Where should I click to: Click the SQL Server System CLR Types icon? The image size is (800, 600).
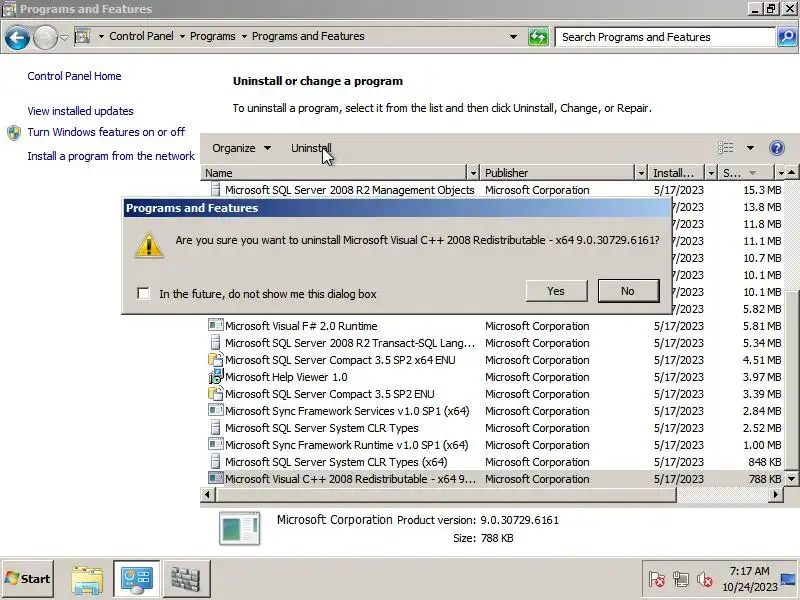click(x=215, y=428)
